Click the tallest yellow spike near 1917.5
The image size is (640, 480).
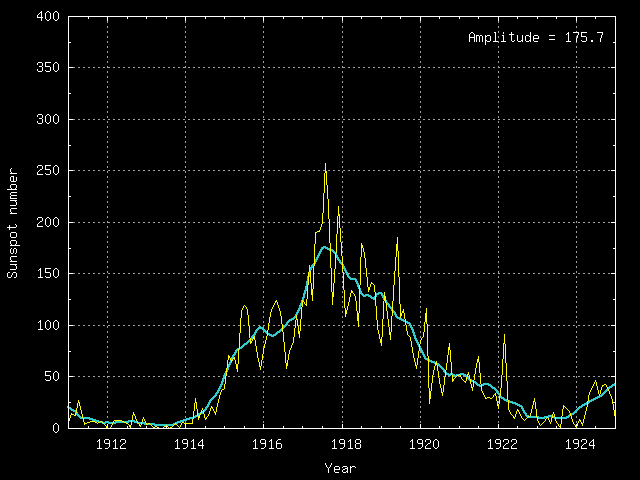[325, 166]
